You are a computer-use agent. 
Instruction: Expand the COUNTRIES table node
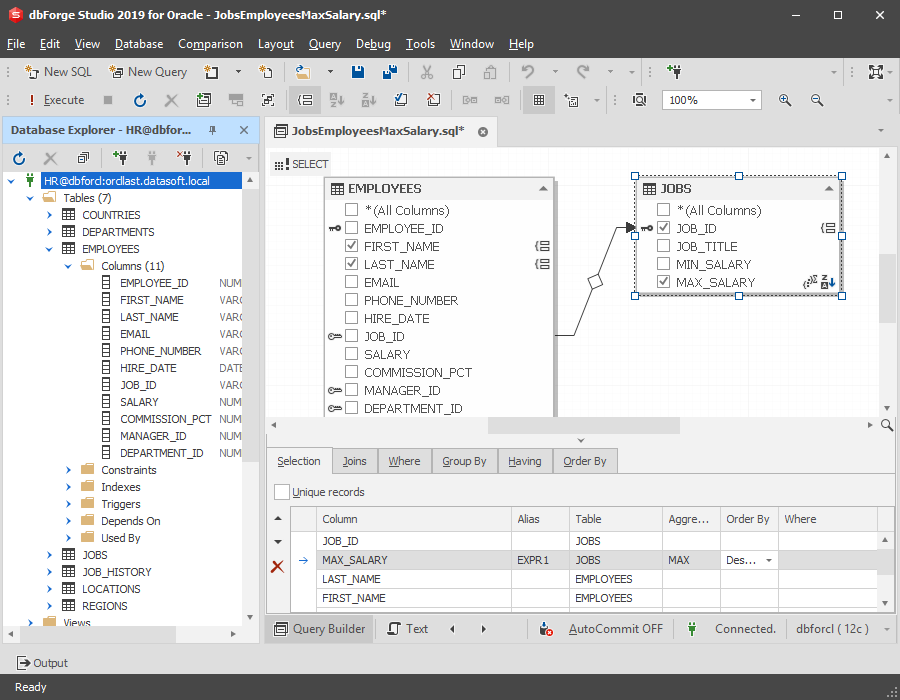(49, 215)
